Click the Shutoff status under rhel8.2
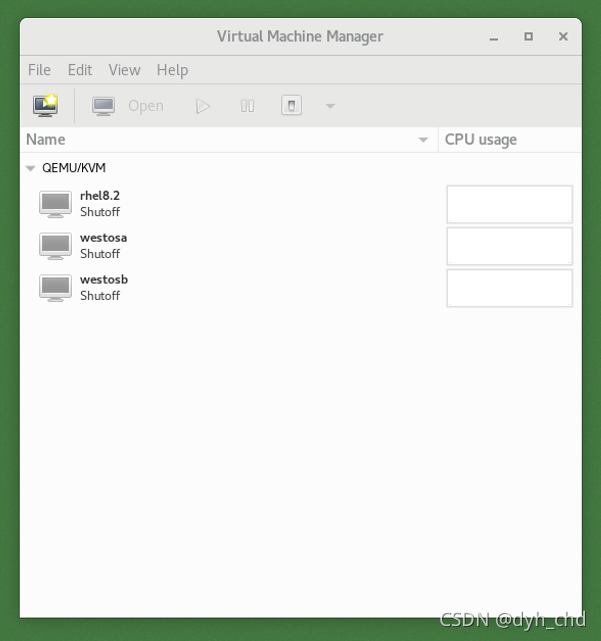 100,212
